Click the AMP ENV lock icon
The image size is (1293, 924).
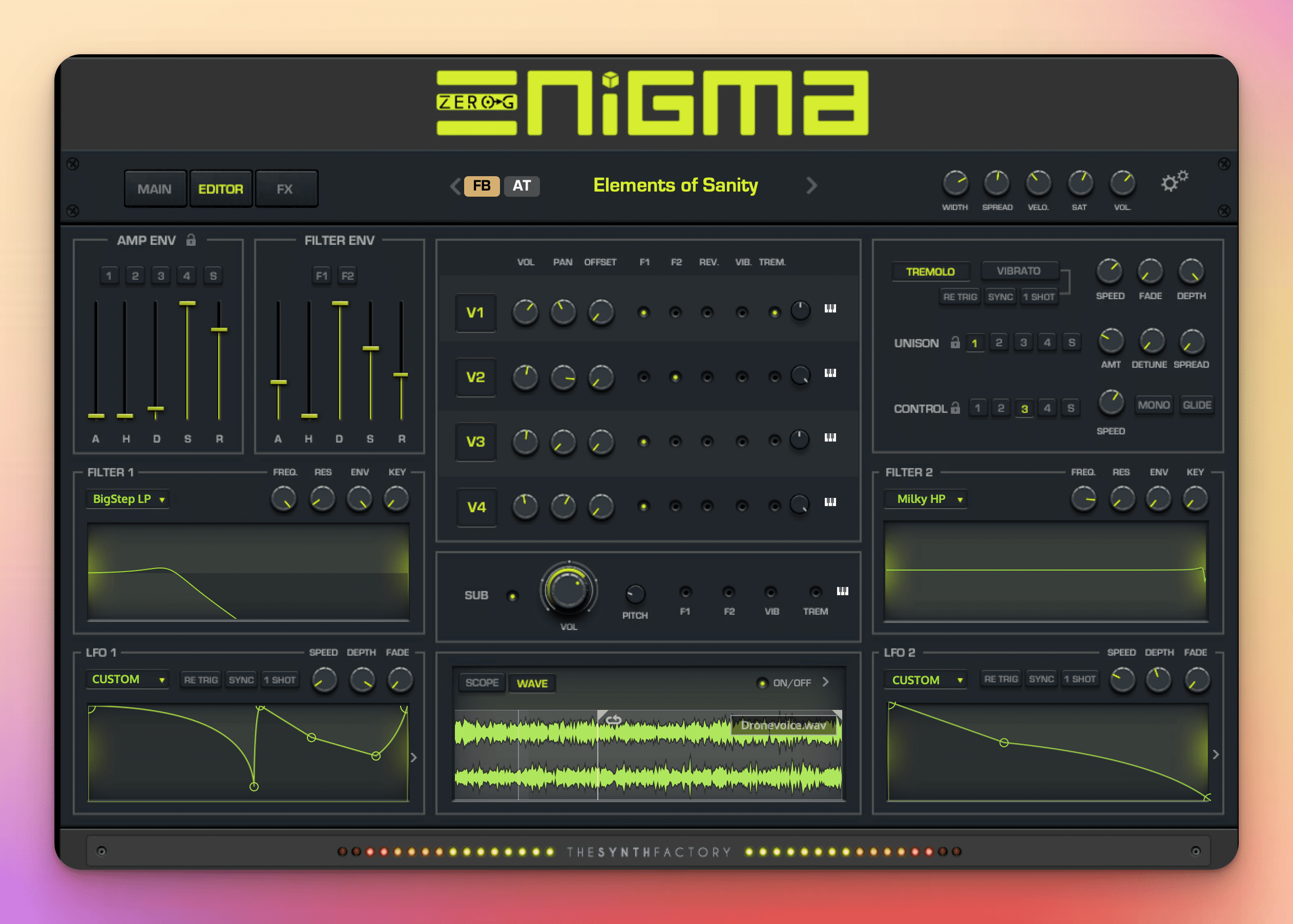[x=191, y=240]
